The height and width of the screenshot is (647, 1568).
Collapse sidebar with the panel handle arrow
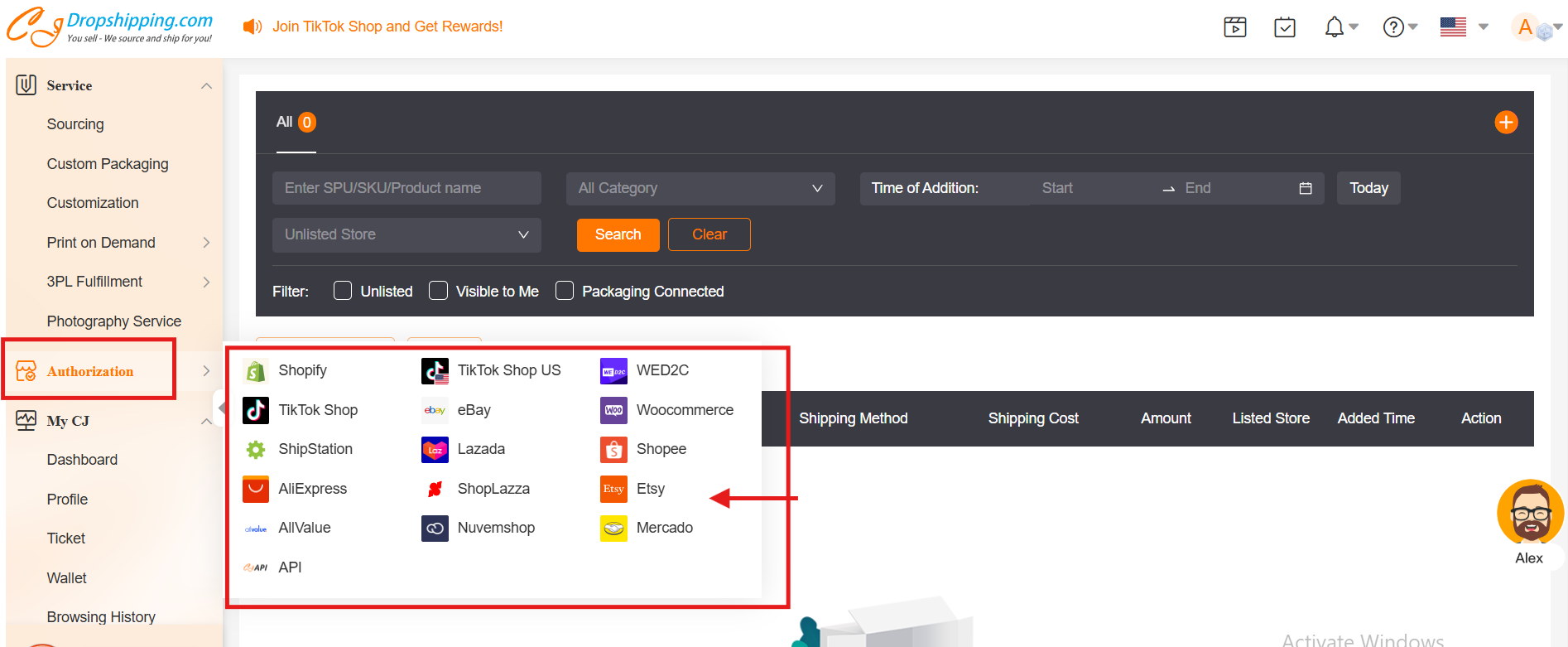point(221,408)
